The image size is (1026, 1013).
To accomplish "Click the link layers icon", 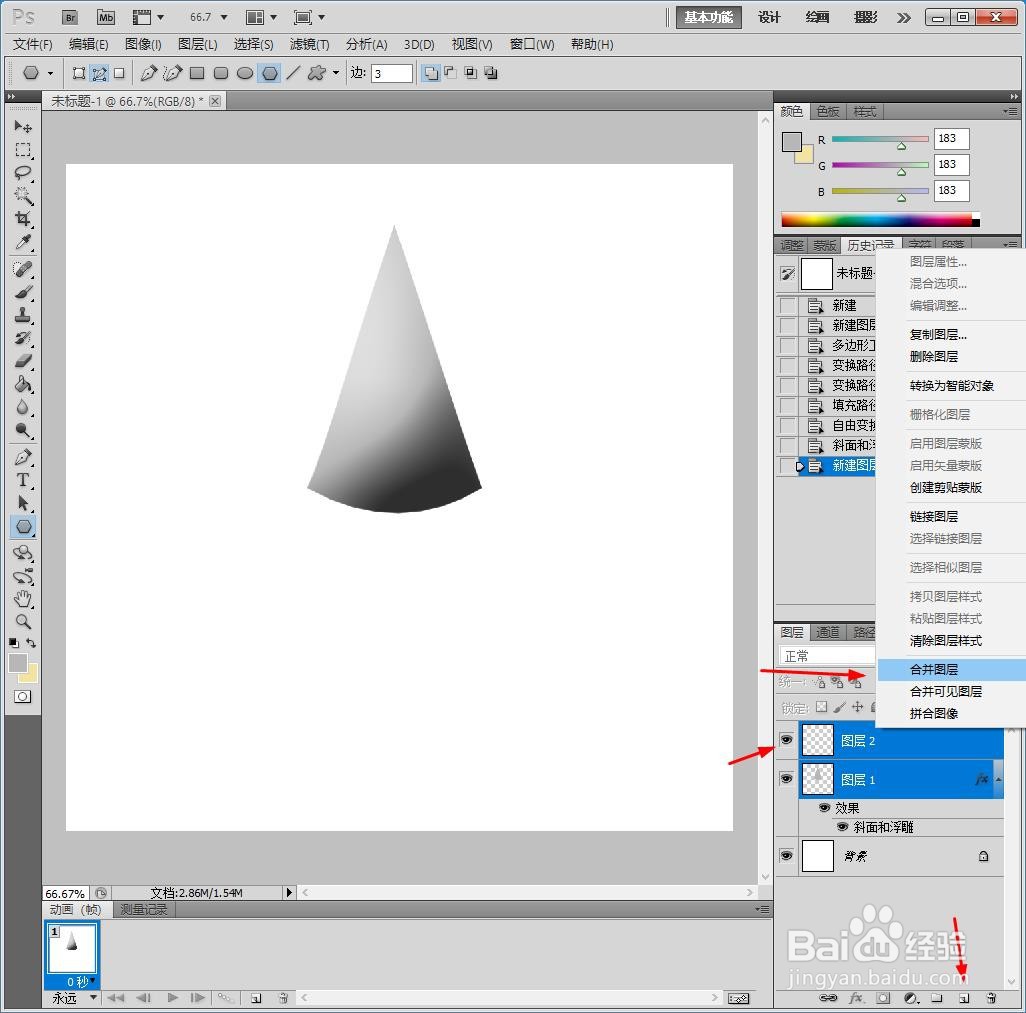I will coord(828,998).
